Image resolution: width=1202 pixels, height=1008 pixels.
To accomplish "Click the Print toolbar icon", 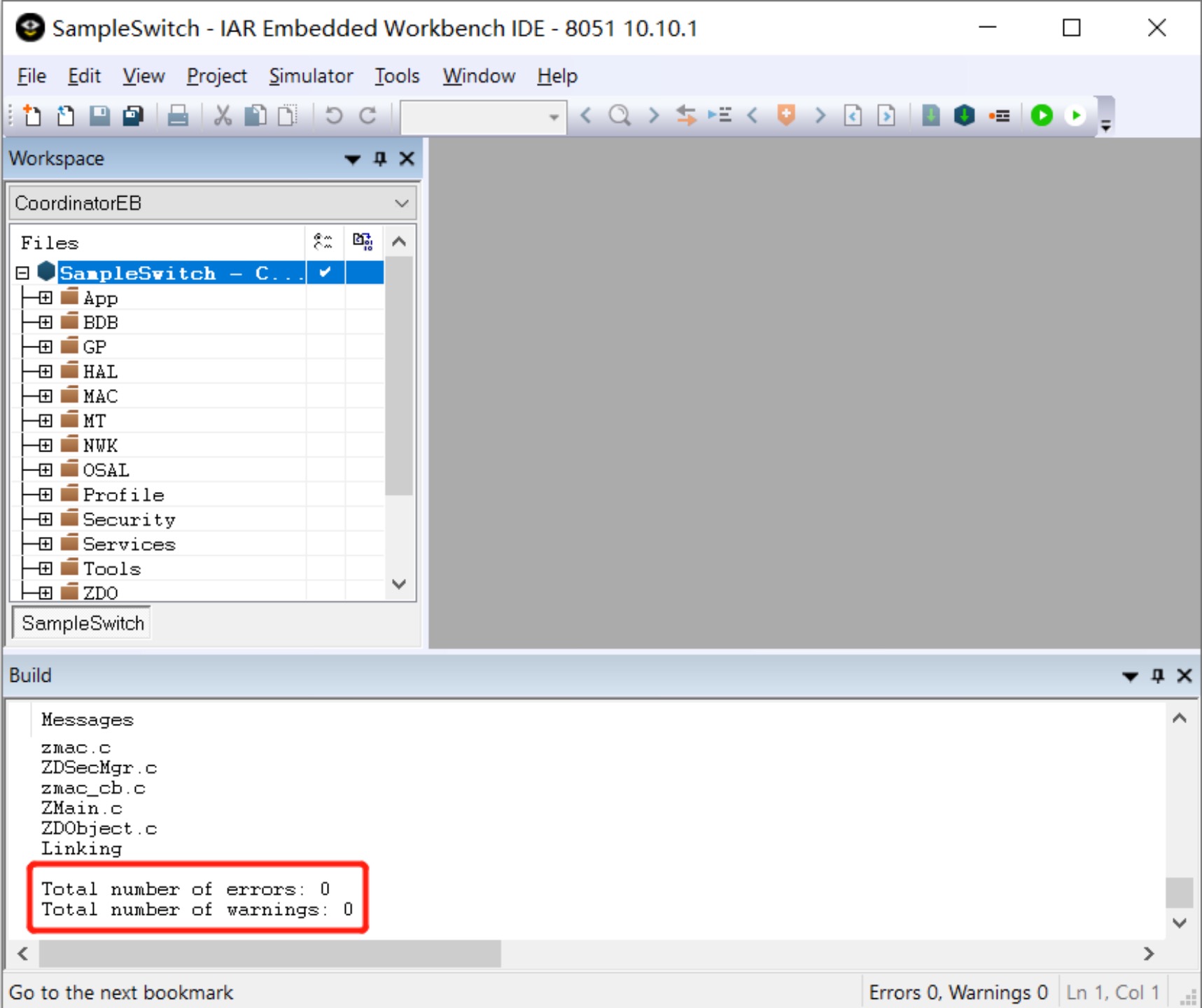I will [178, 115].
